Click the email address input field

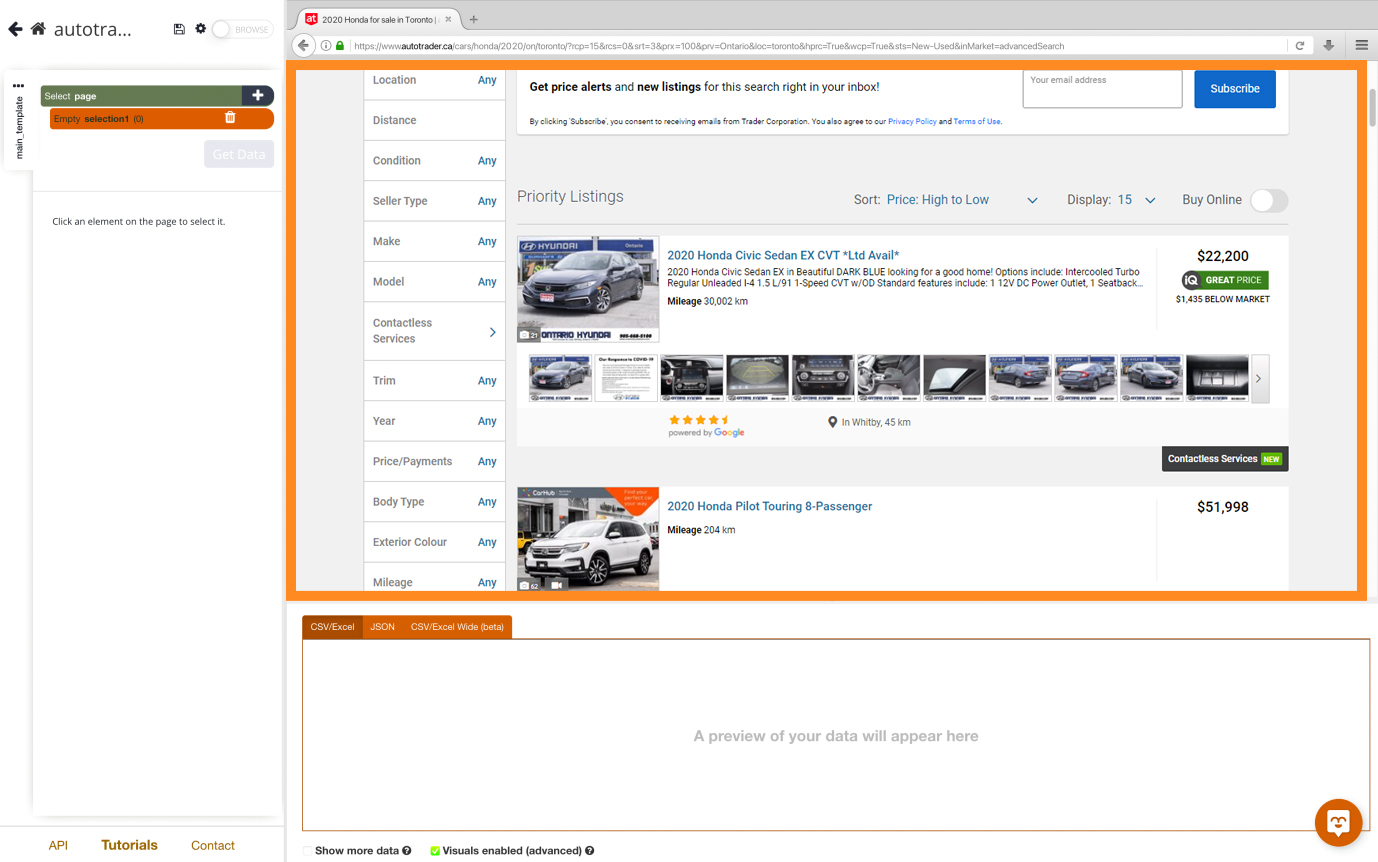1102,88
